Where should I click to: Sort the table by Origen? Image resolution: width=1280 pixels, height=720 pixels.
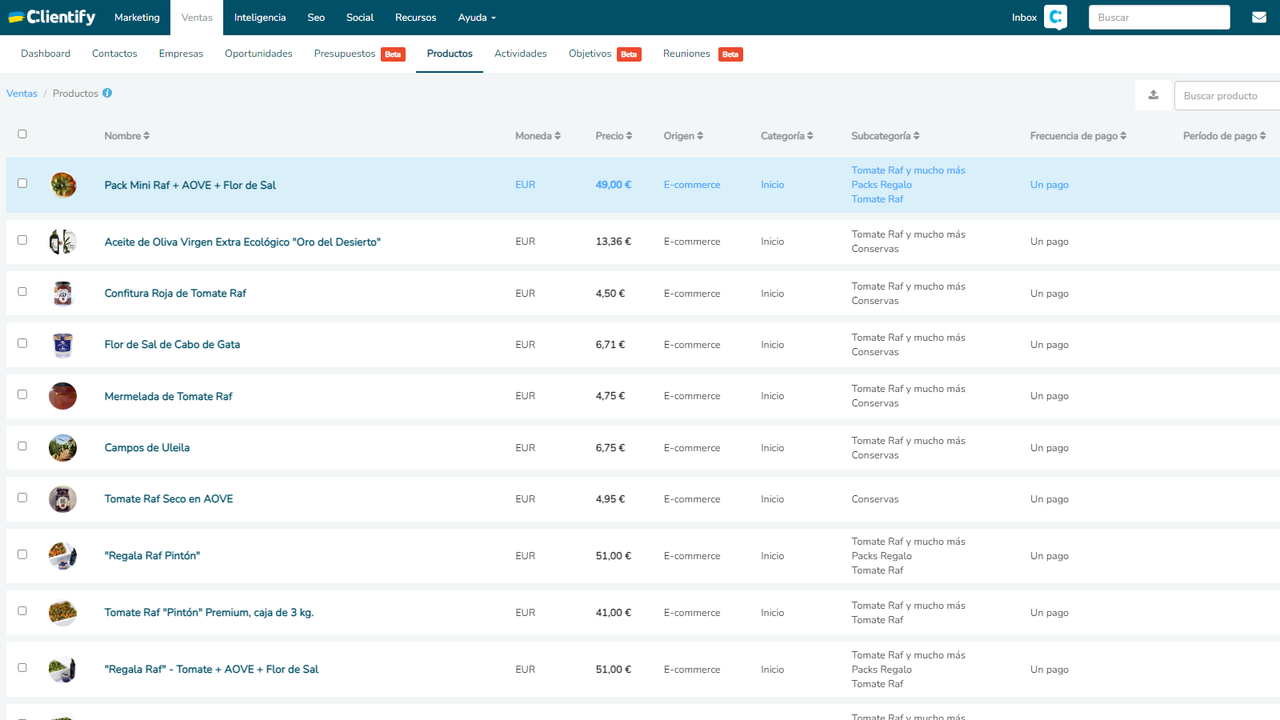pyautogui.click(x=683, y=136)
